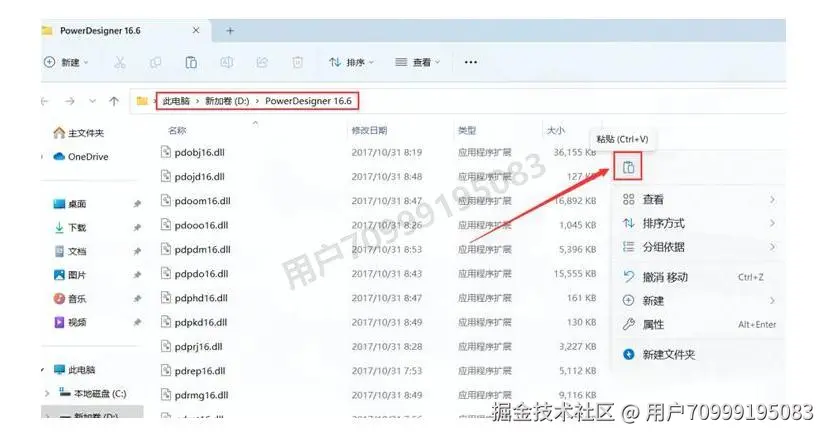The height and width of the screenshot is (438, 828).
Task: Open 文档 in the sidebar
Action: (x=70, y=251)
